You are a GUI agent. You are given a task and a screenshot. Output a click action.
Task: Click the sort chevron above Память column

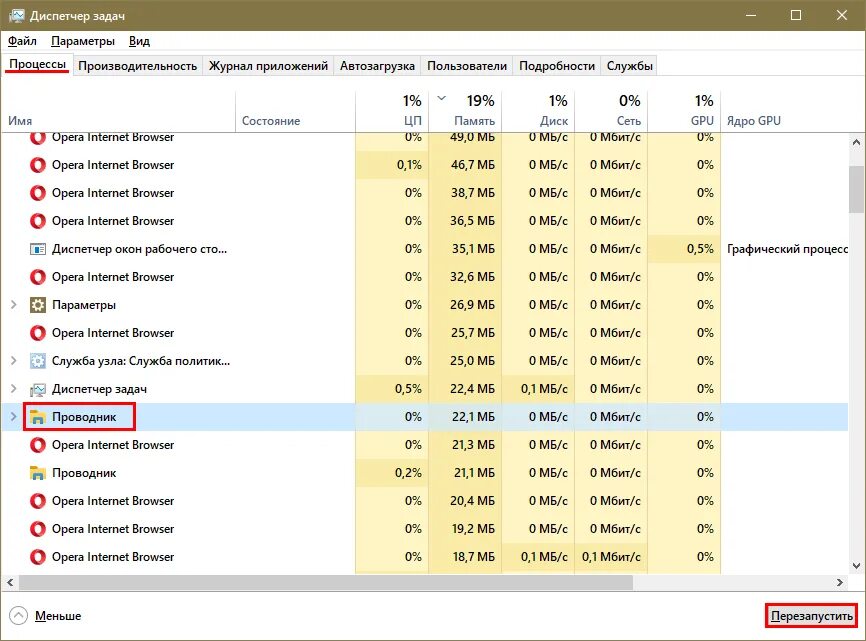(x=441, y=98)
